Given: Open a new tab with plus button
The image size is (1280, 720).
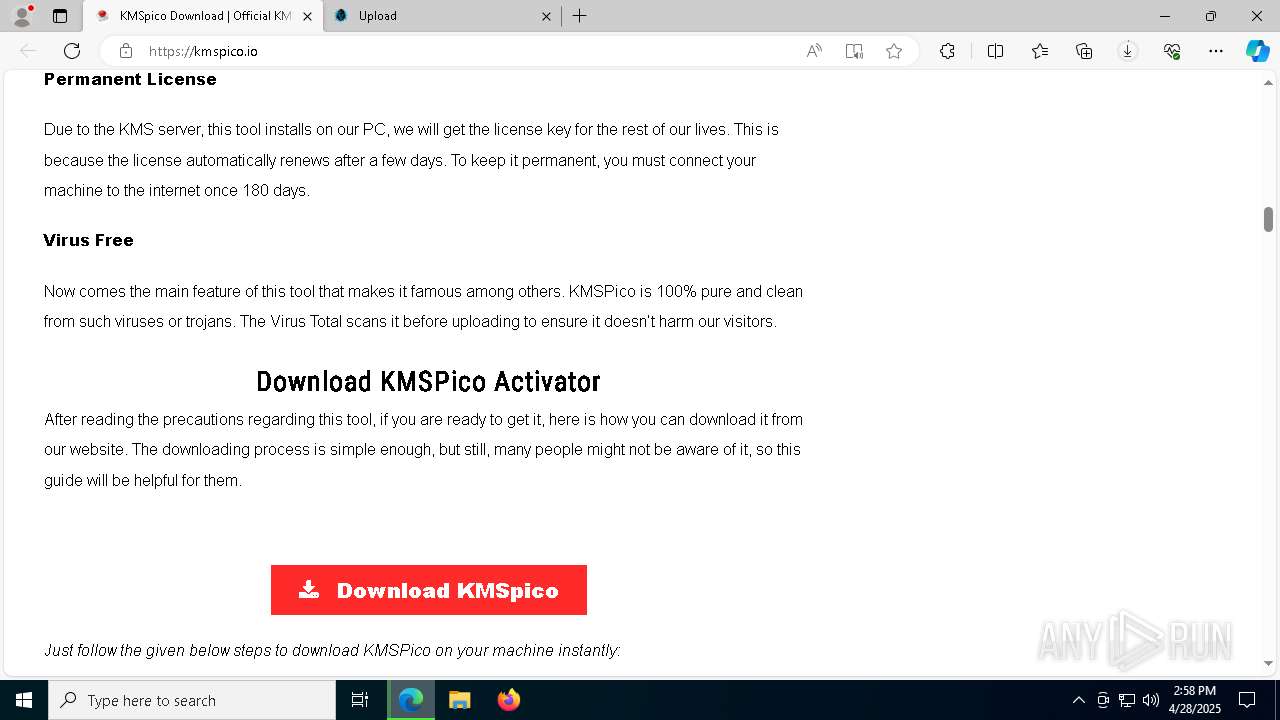Looking at the screenshot, I should click(x=580, y=16).
